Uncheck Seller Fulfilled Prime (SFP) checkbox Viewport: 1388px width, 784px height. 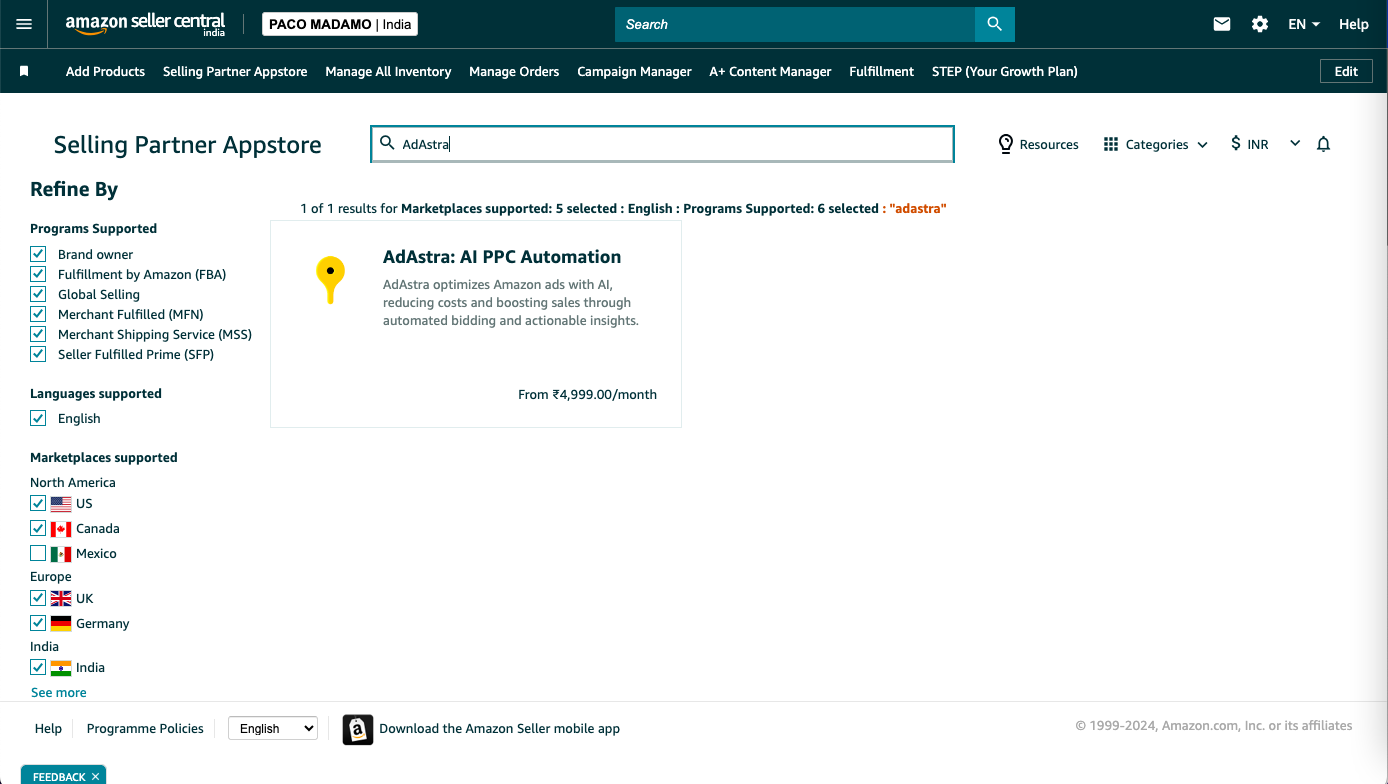click(38, 354)
